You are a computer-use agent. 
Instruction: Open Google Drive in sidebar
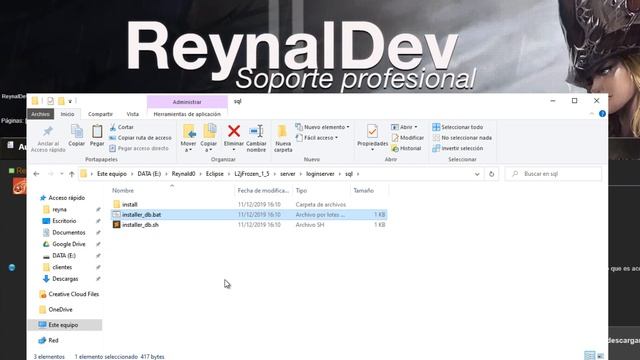(69, 244)
